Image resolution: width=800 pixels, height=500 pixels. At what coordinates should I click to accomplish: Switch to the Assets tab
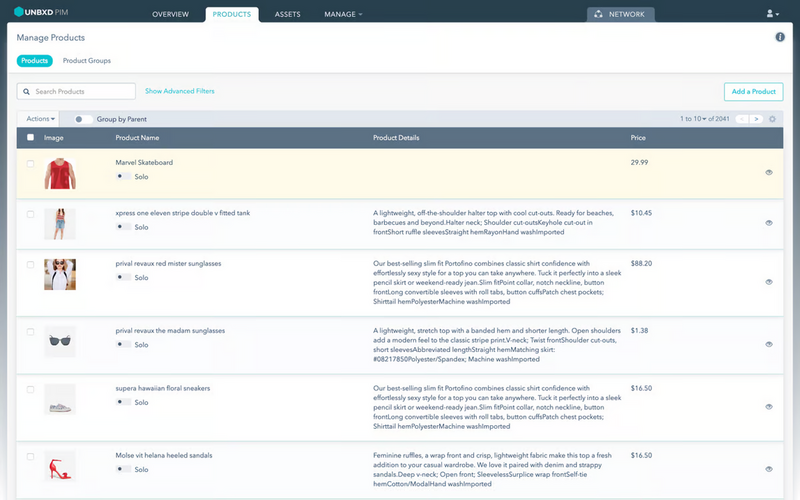[x=287, y=14]
